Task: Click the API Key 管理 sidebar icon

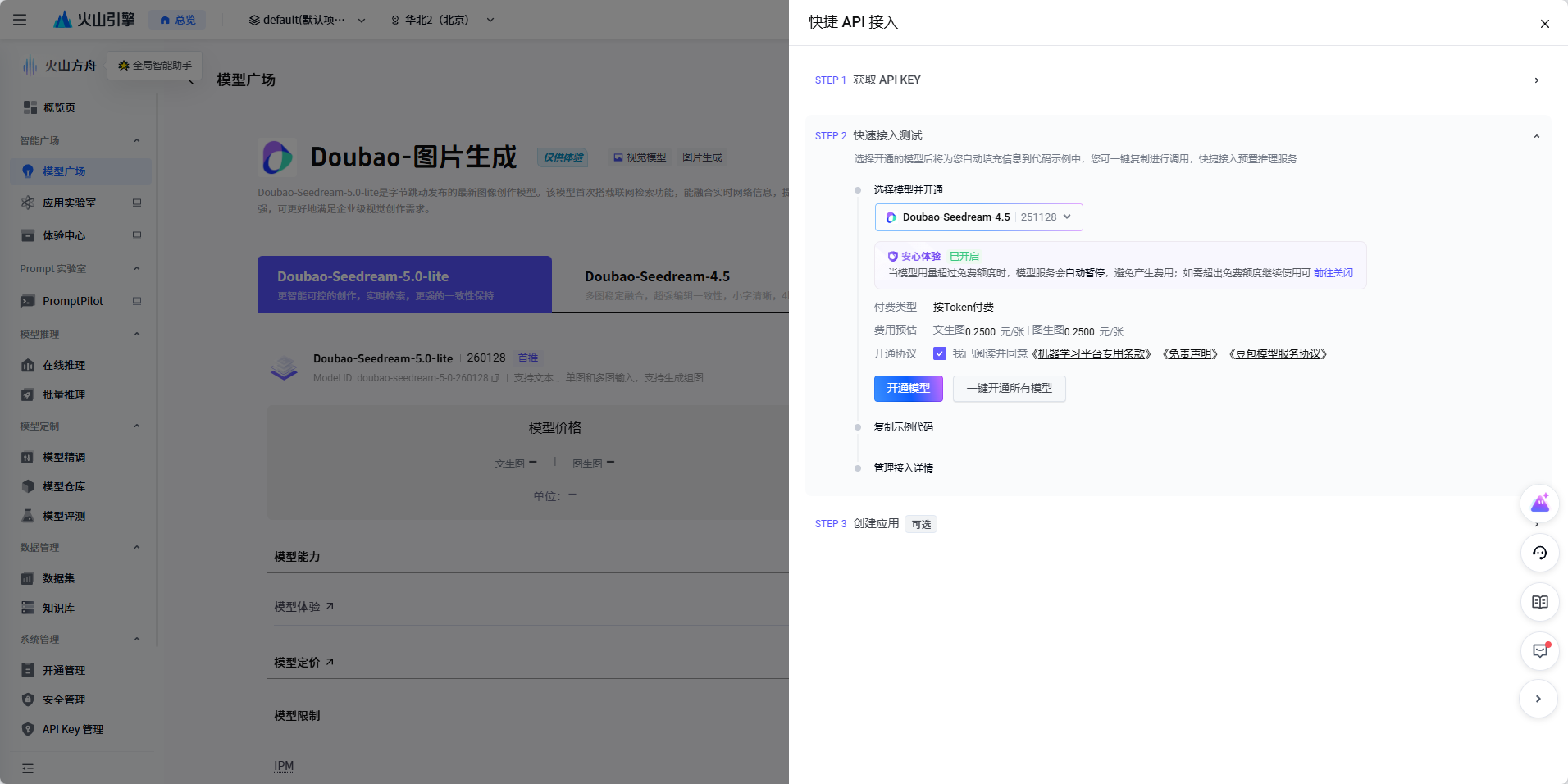Action: pyautogui.click(x=28, y=729)
